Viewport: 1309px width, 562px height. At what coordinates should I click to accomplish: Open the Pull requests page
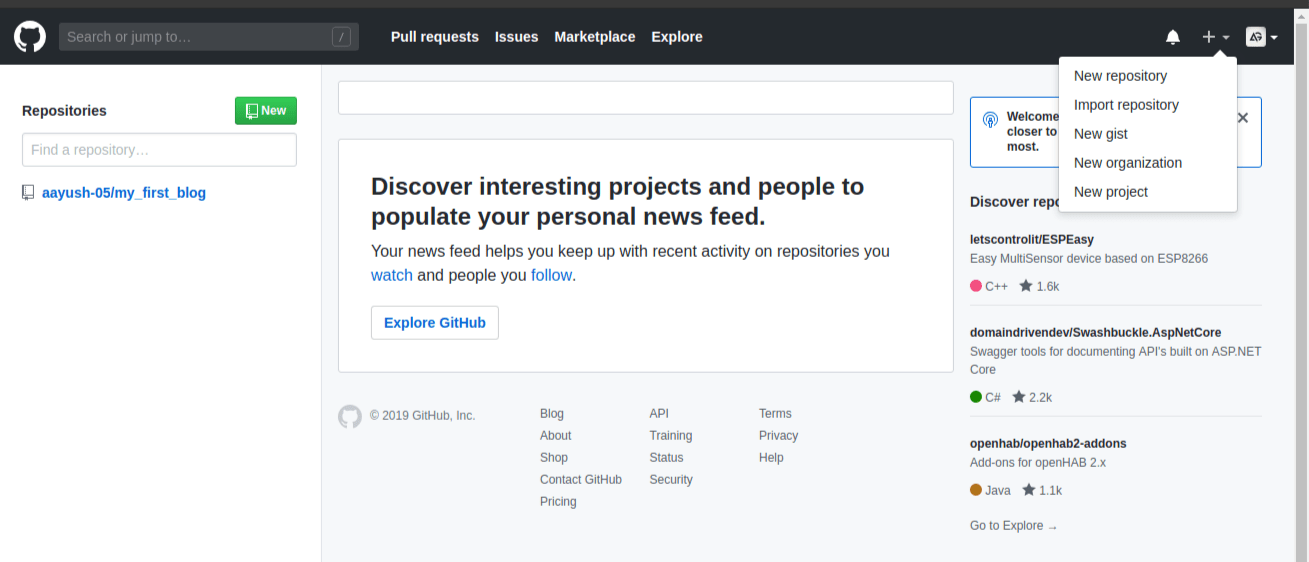click(x=435, y=37)
